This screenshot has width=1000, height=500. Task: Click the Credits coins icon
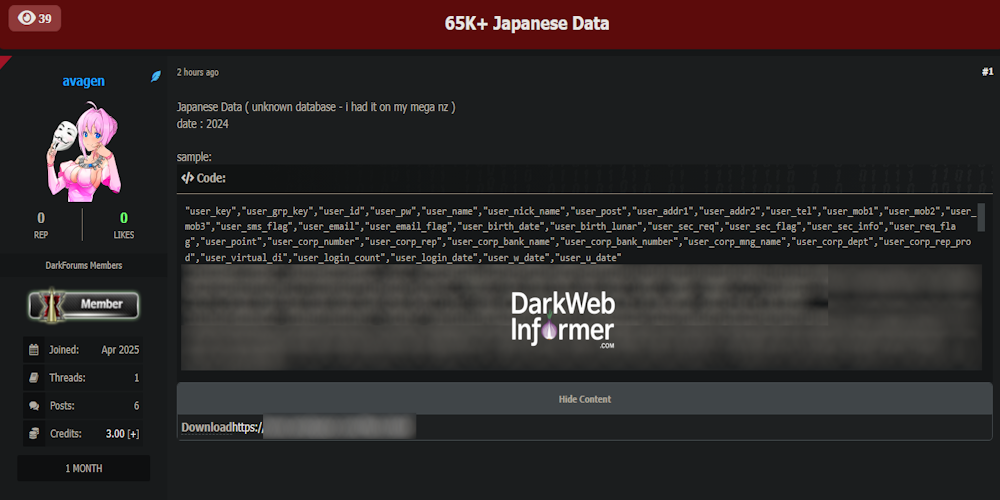[x=34, y=433]
